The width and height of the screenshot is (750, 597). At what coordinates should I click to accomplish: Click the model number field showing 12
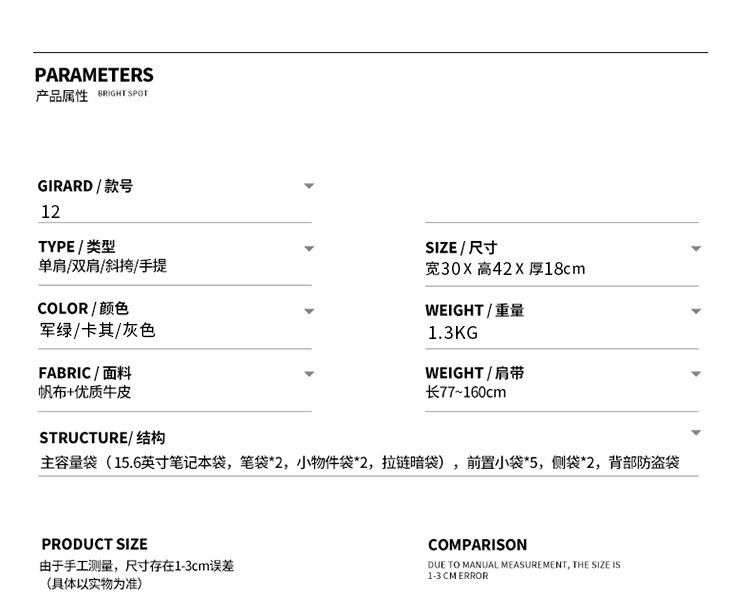click(x=51, y=212)
